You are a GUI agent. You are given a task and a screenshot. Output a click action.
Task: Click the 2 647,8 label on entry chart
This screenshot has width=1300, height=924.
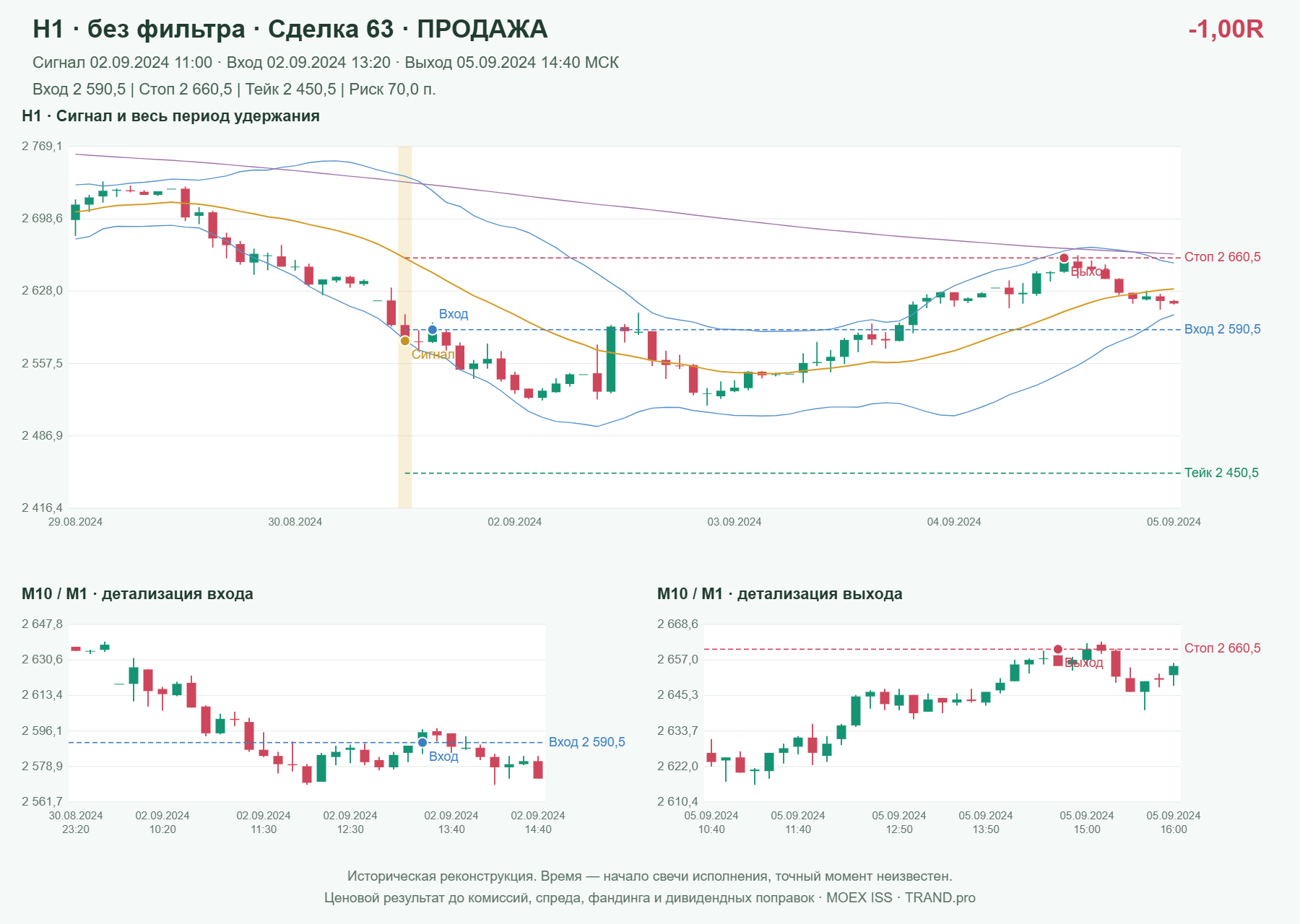pos(42,624)
